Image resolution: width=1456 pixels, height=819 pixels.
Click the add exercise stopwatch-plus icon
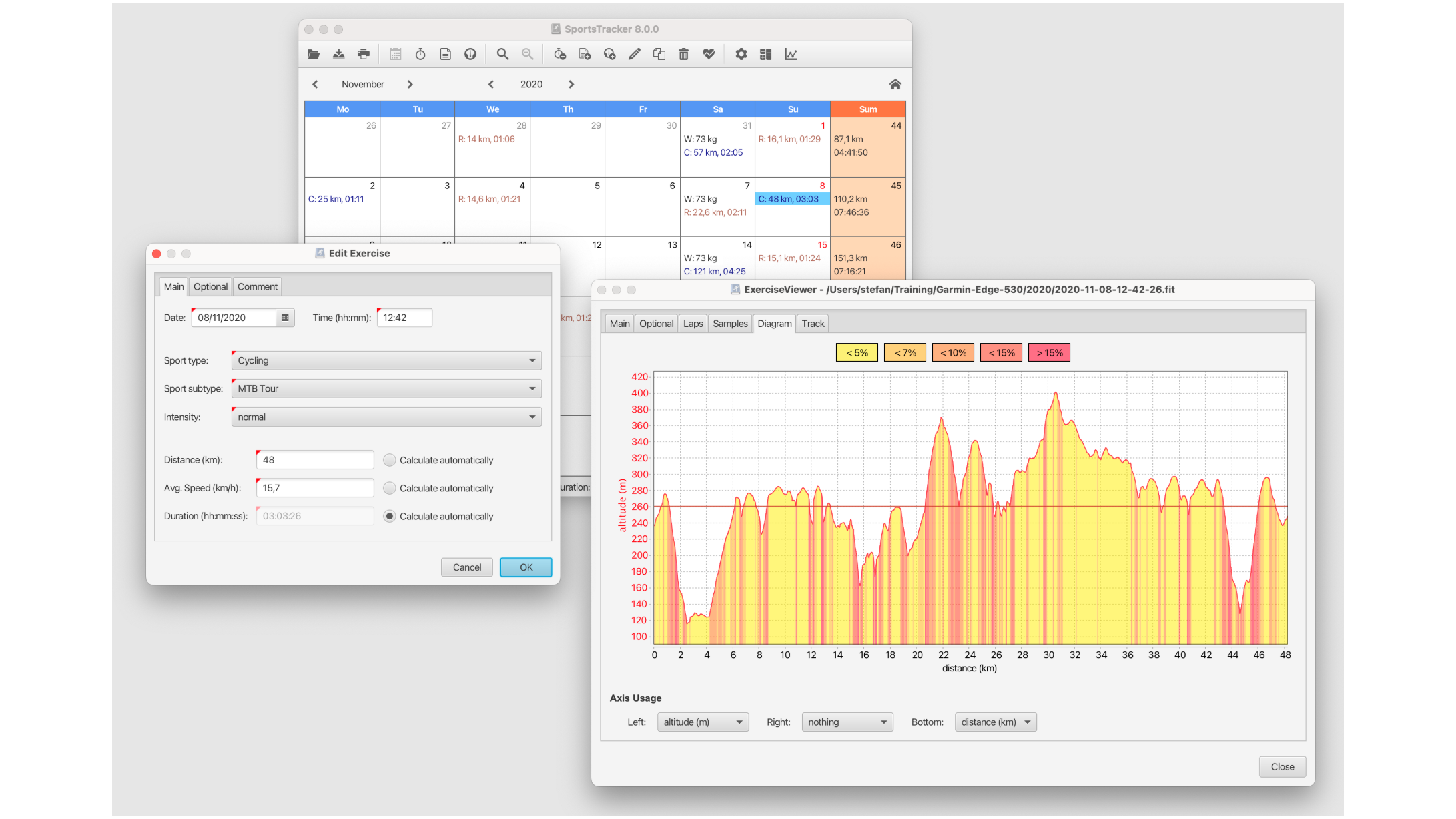(x=560, y=55)
